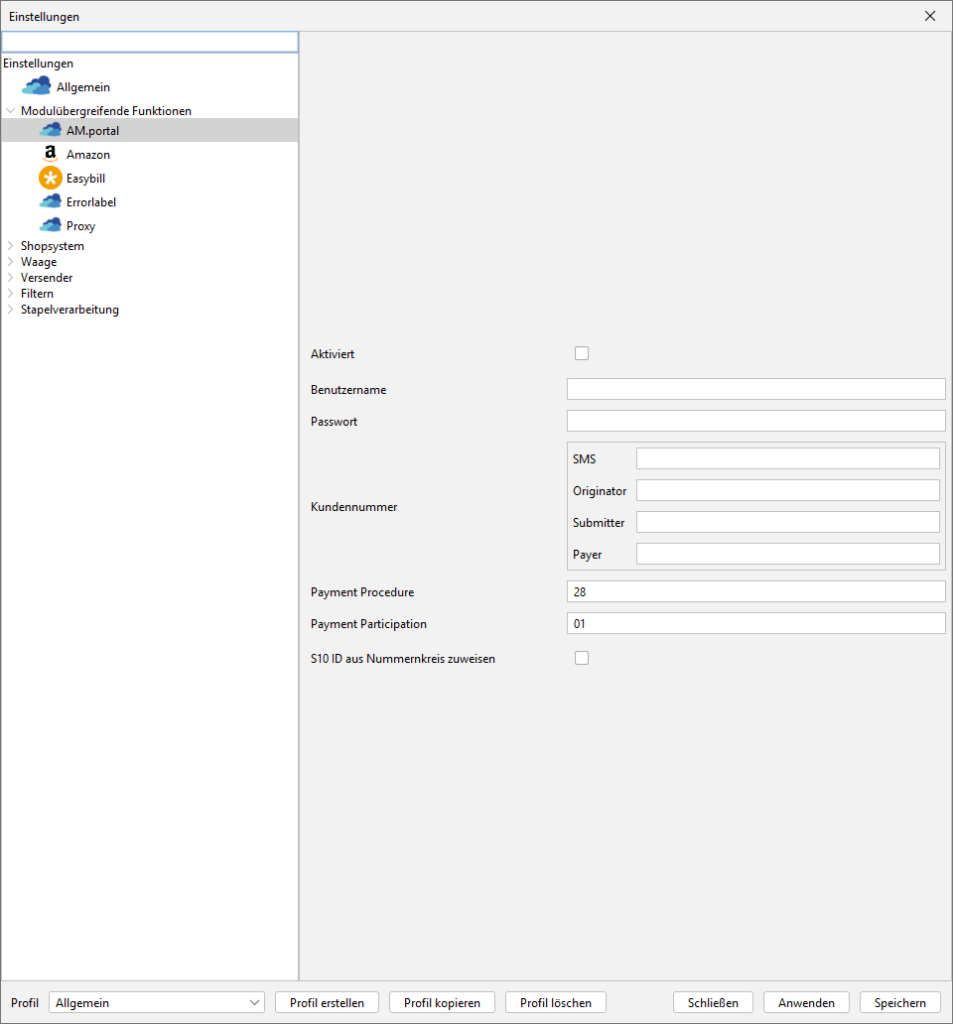Enable the Aktiviert checkbox
The image size is (953, 1024).
coord(582,353)
